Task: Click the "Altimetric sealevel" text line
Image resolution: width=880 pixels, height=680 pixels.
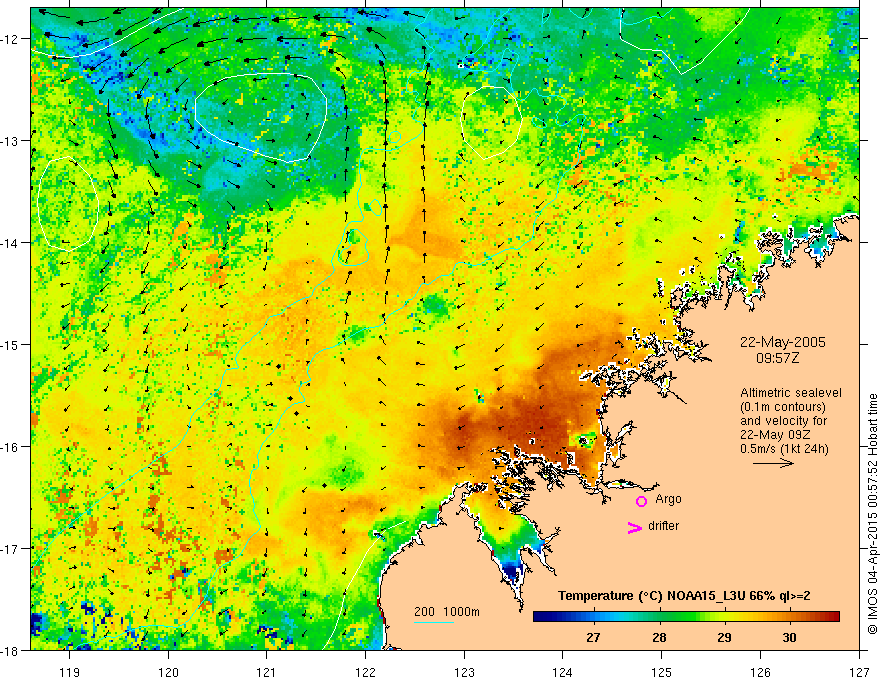Action: (791, 393)
